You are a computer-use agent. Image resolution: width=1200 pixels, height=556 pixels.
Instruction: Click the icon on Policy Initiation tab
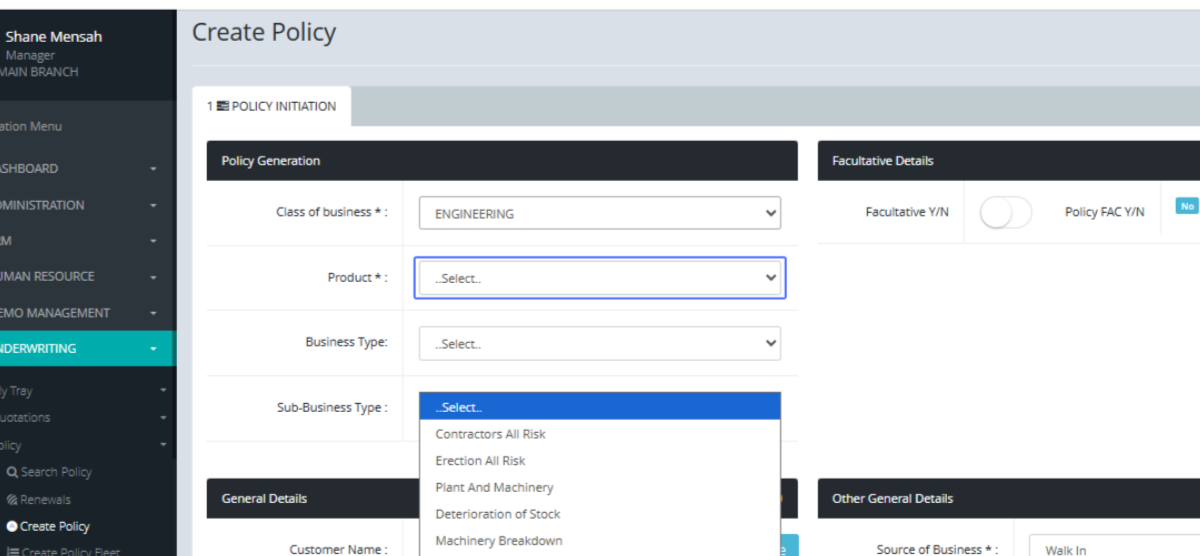(222, 106)
